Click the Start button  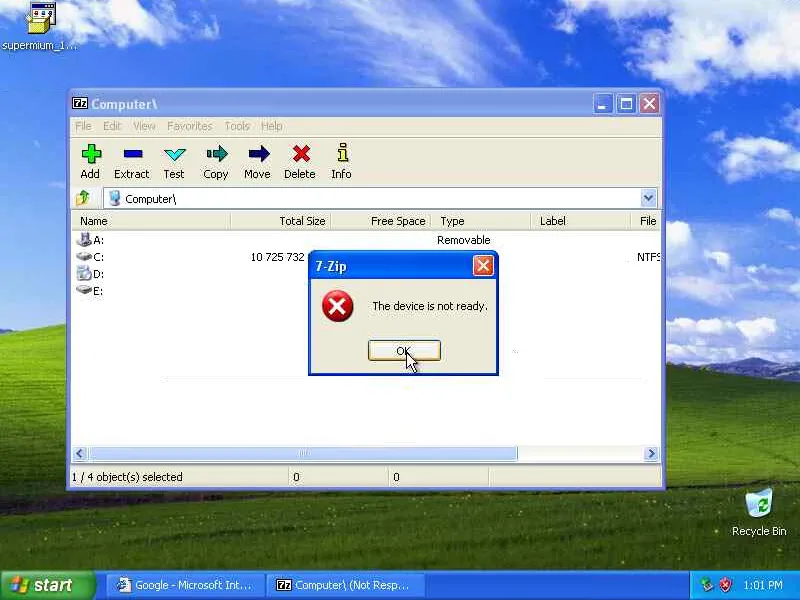coord(48,585)
